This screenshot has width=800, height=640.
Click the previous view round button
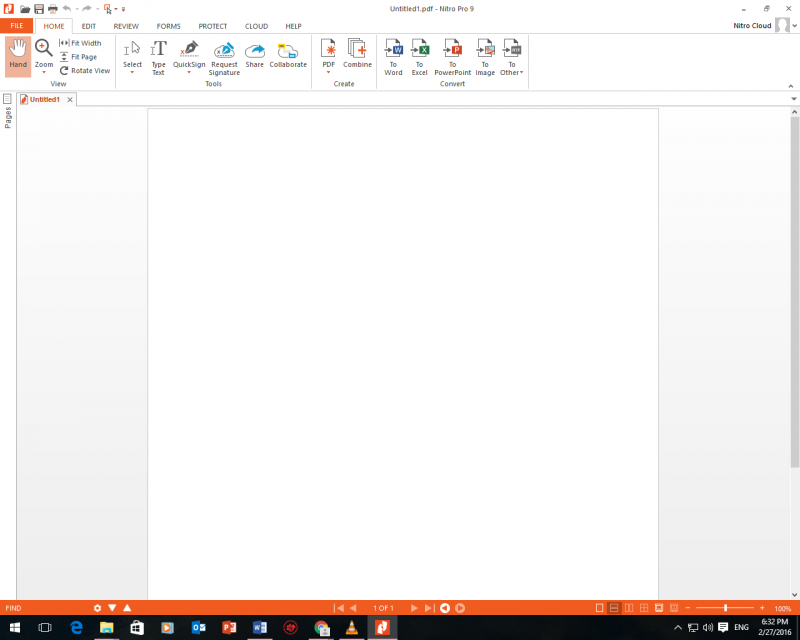445,608
